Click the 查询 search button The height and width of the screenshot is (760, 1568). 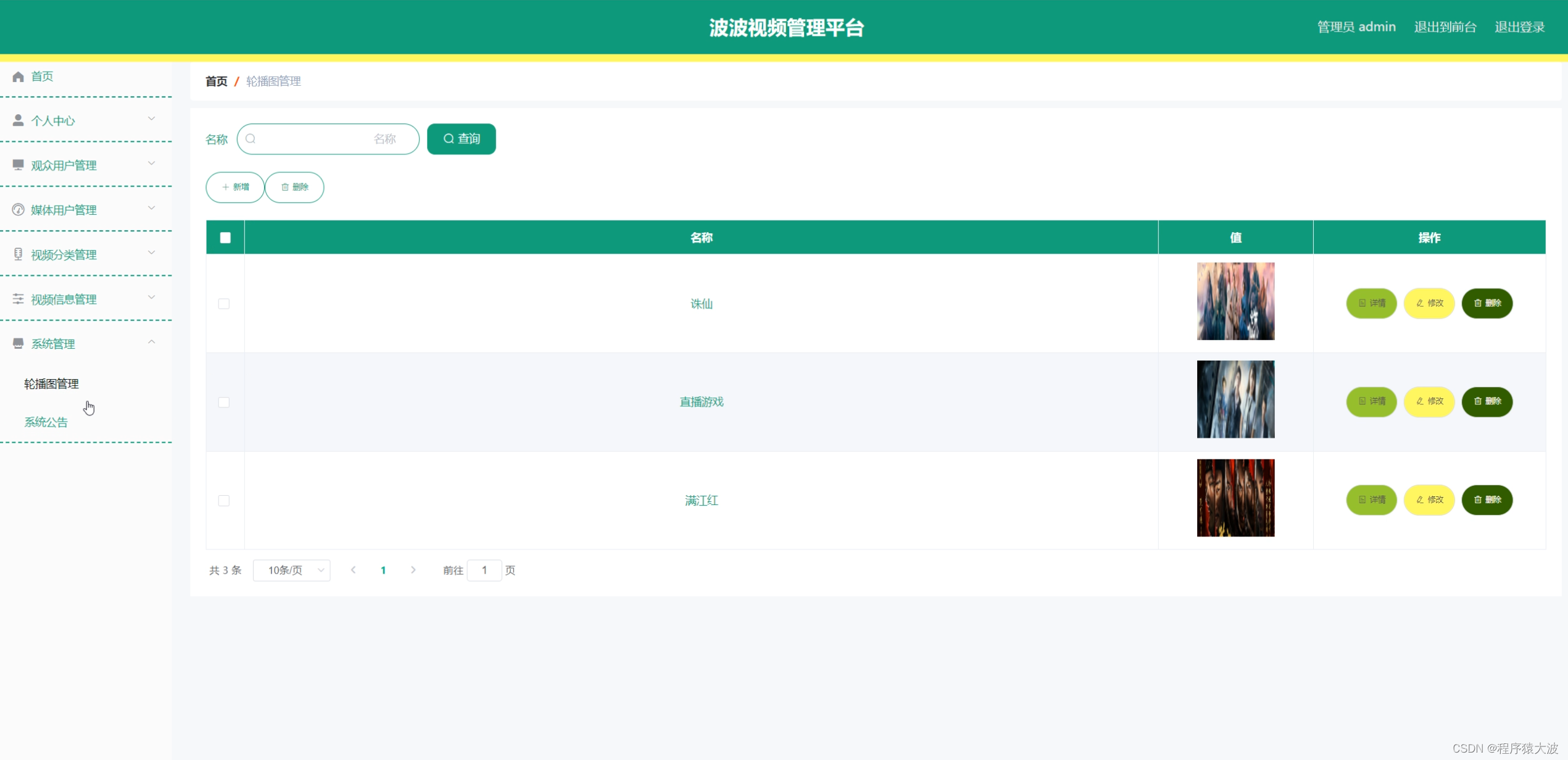(461, 138)
